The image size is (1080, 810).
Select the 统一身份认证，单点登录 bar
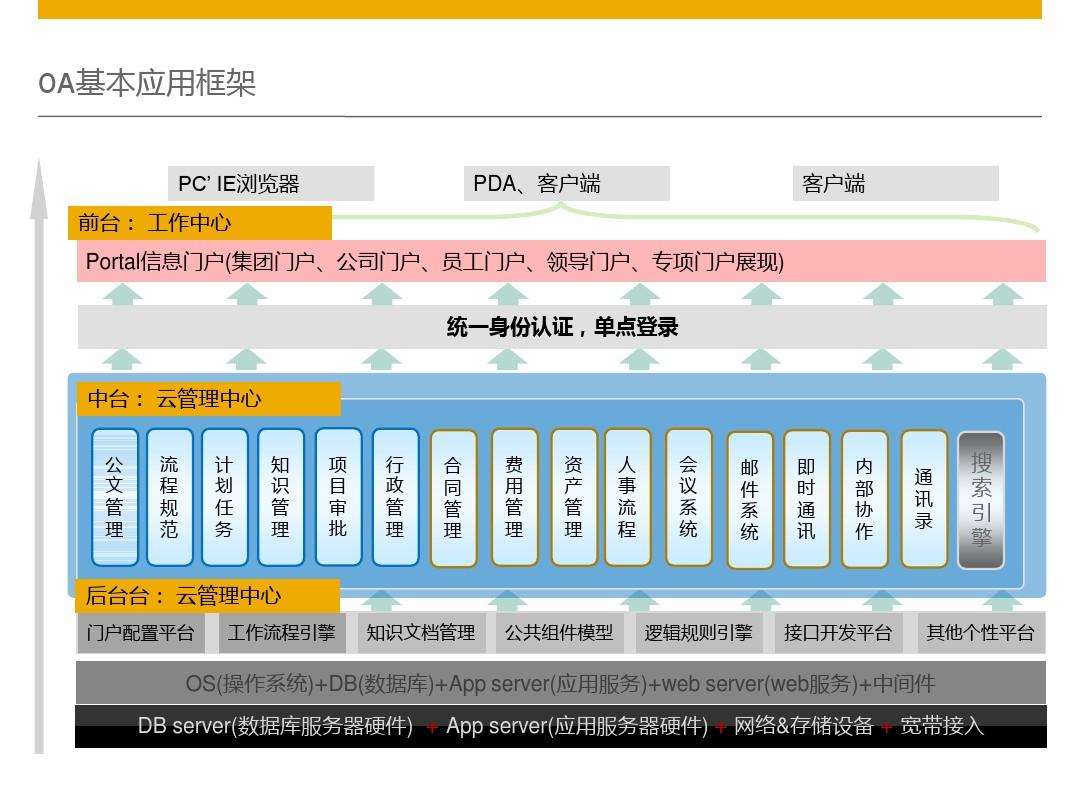coord(562,326)
